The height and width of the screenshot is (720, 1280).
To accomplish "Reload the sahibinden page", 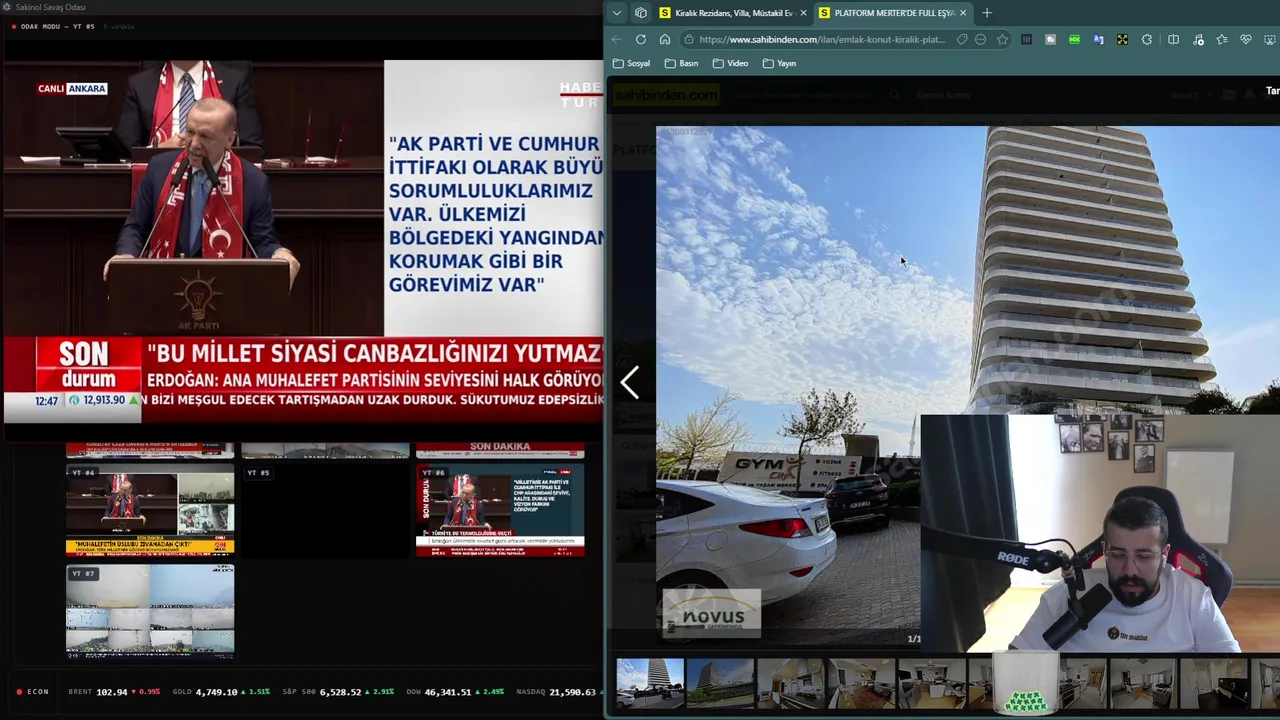I will click(641, 39).
